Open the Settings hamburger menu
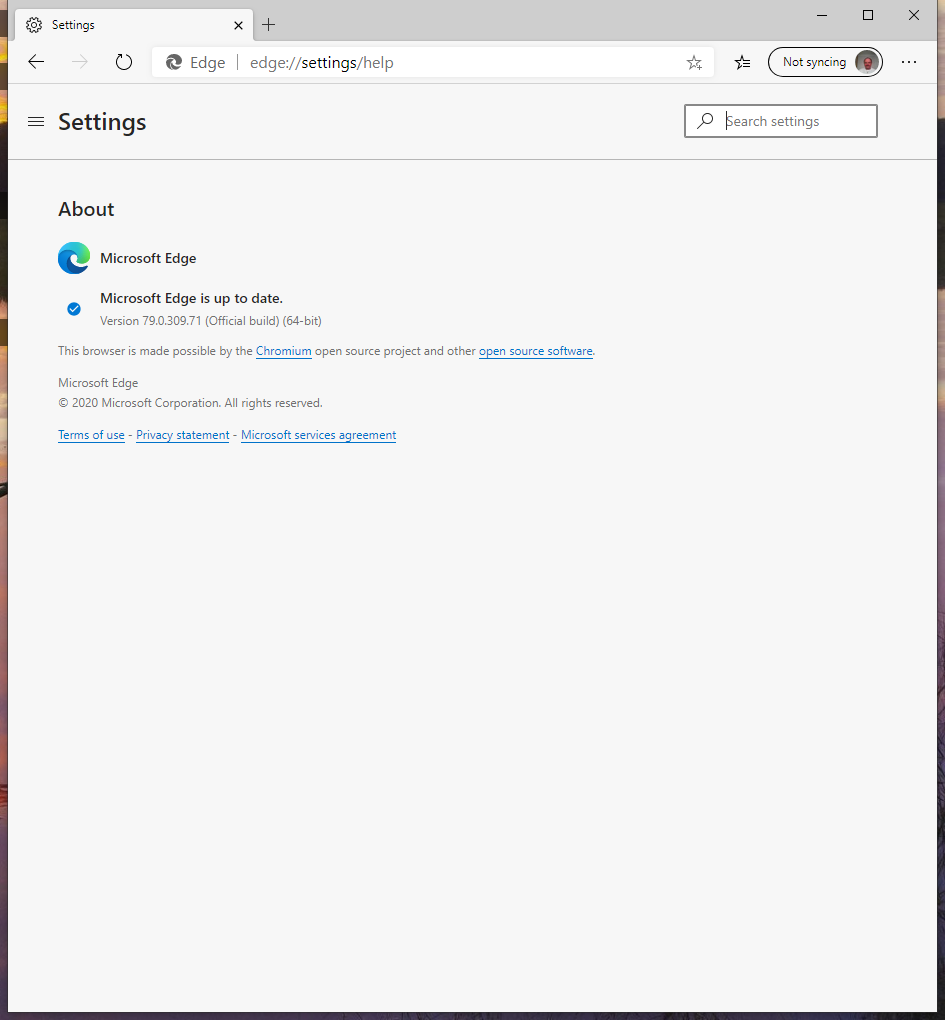Viewport: 945px width, 1020px height. click(x=36, y=122)
